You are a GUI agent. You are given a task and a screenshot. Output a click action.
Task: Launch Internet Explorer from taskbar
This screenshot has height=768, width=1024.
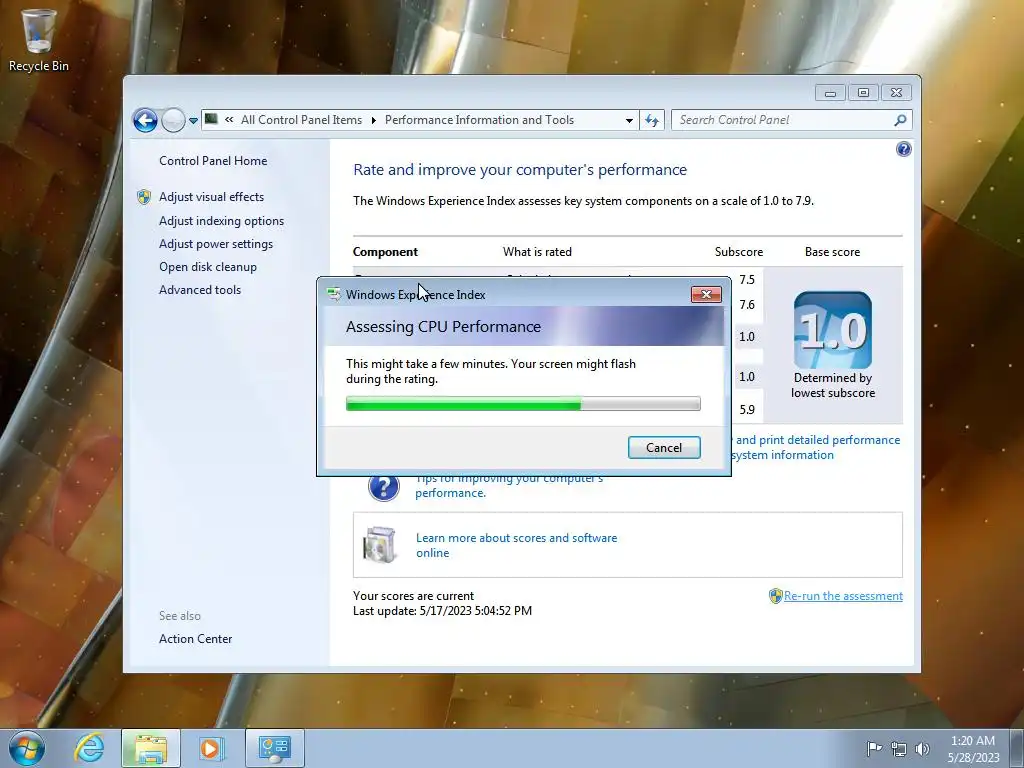(89, 748)
